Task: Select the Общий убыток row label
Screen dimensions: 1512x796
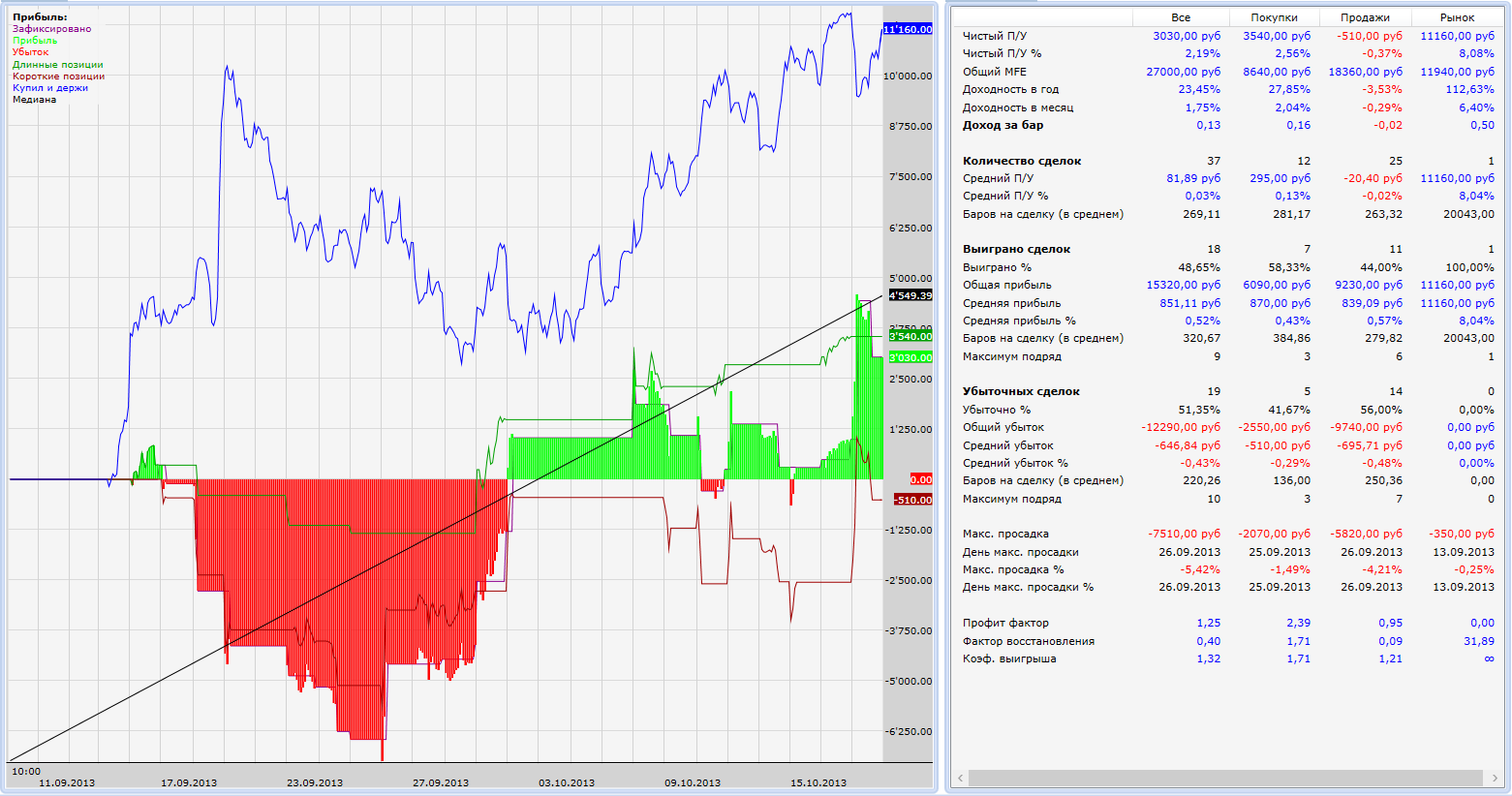Action: [1003, 427]
